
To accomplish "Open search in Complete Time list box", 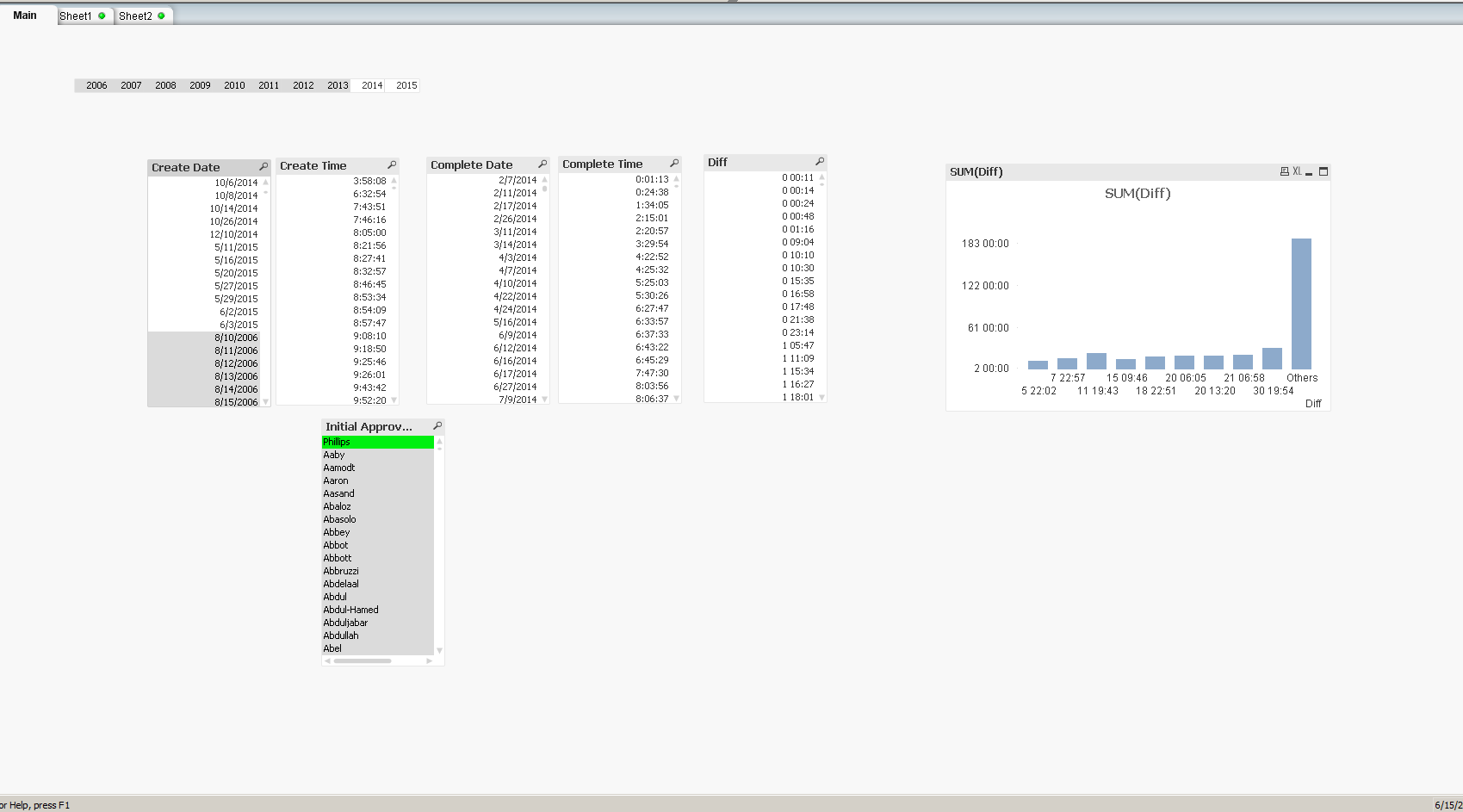I will click(x=674, y=163).
